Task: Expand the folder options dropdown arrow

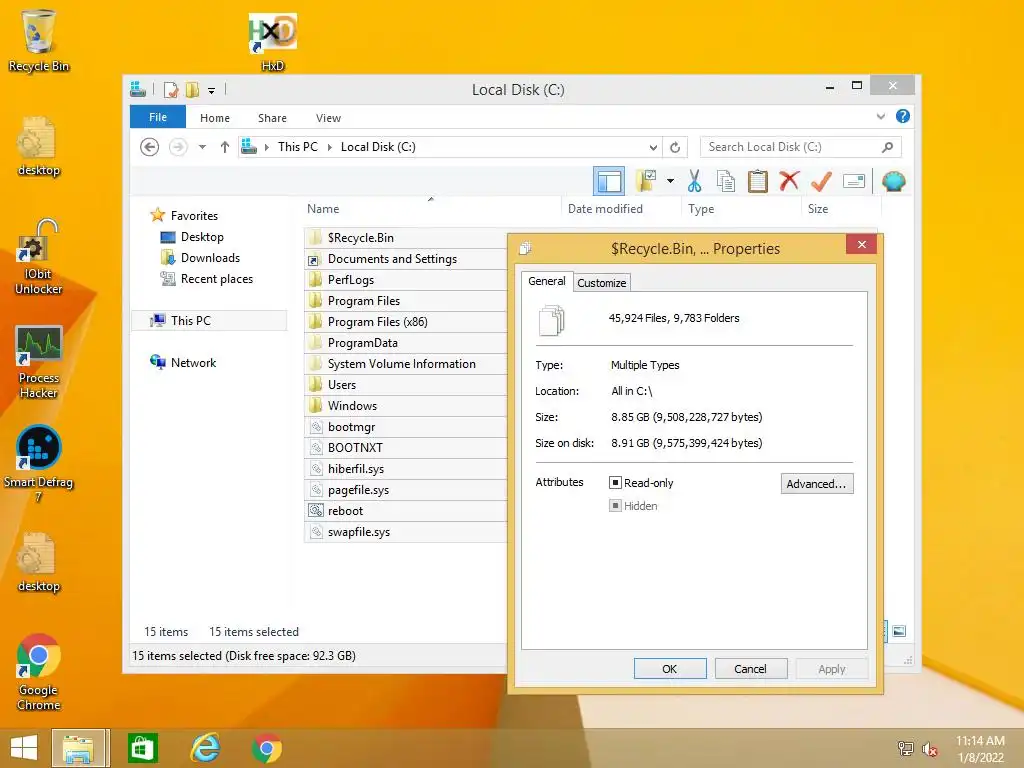Action: click(x=670, y=181)
